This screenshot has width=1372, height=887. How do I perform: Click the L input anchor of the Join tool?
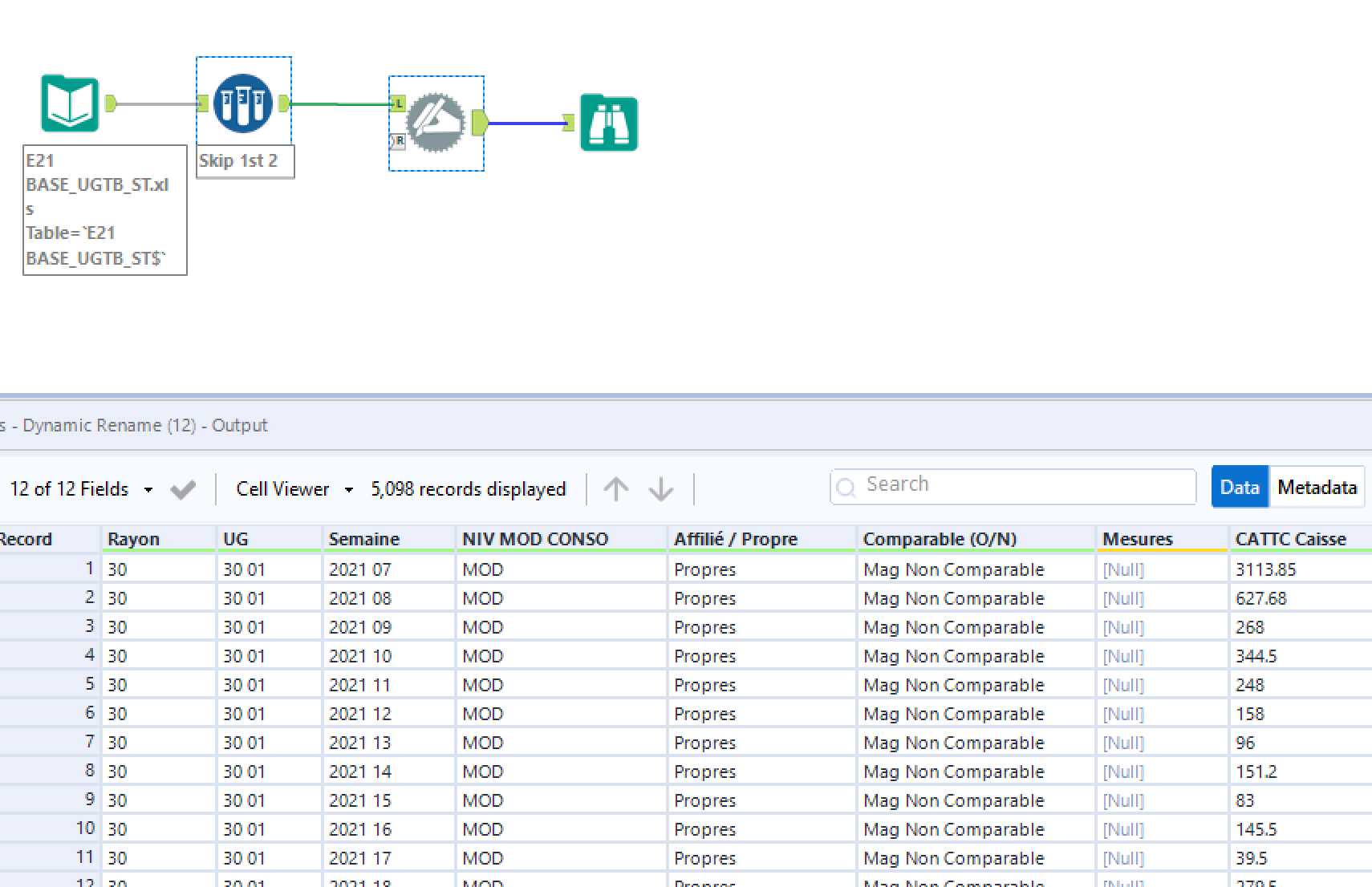(x=398, y=103)
